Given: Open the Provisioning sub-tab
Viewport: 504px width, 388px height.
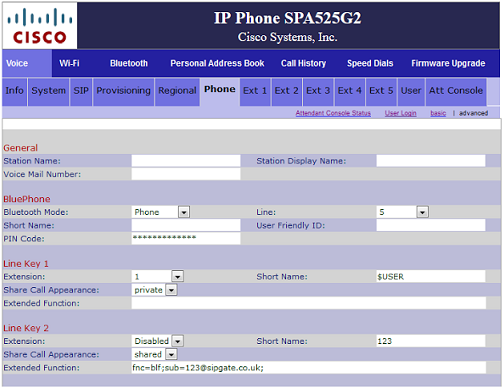Looking at the screenshot, I should 123,92.
